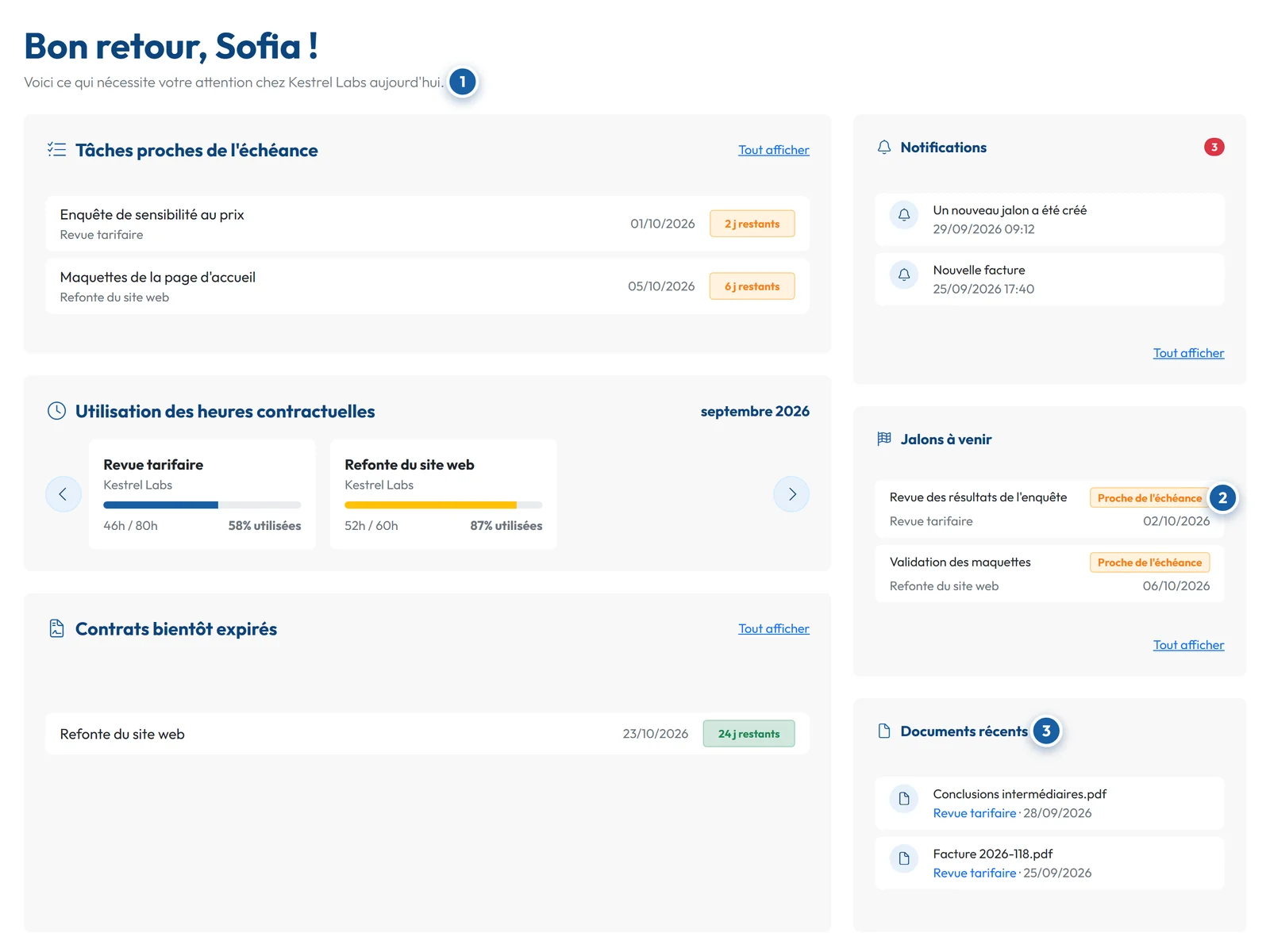Go to previous contract hours with left chevron
The width and height of the screenshot is (1270, 952).
pyautogui.click(x=63, y=494)
